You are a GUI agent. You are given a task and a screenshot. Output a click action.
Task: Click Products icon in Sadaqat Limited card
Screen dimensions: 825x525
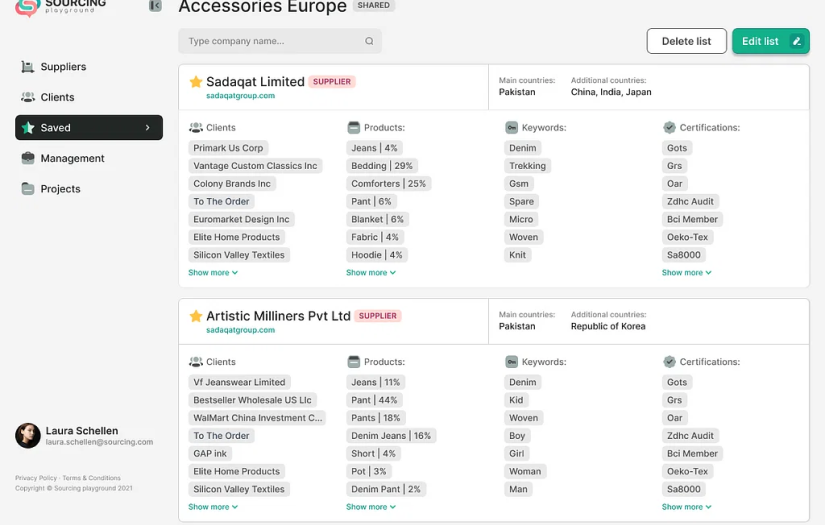coord(354,127)
